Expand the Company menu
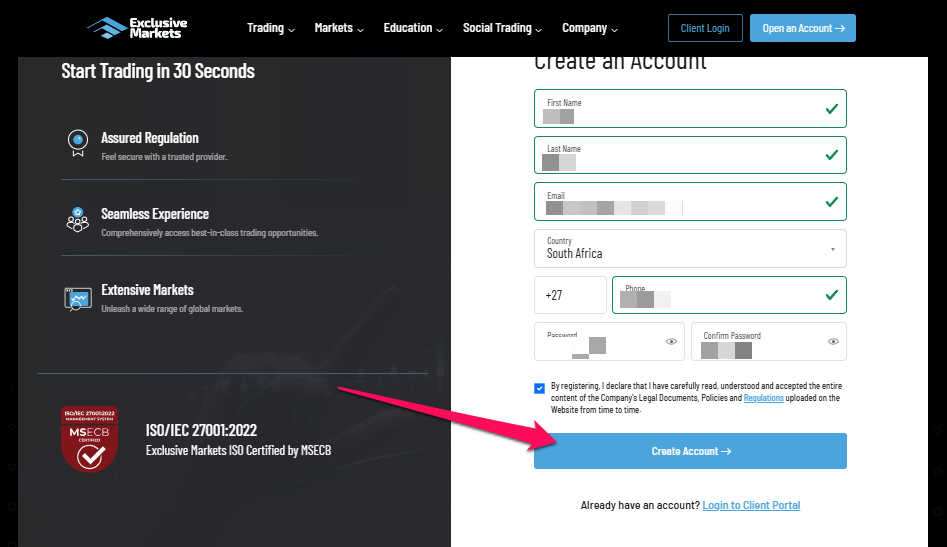This screenshot has width=947, height=547. click(590, 28)
